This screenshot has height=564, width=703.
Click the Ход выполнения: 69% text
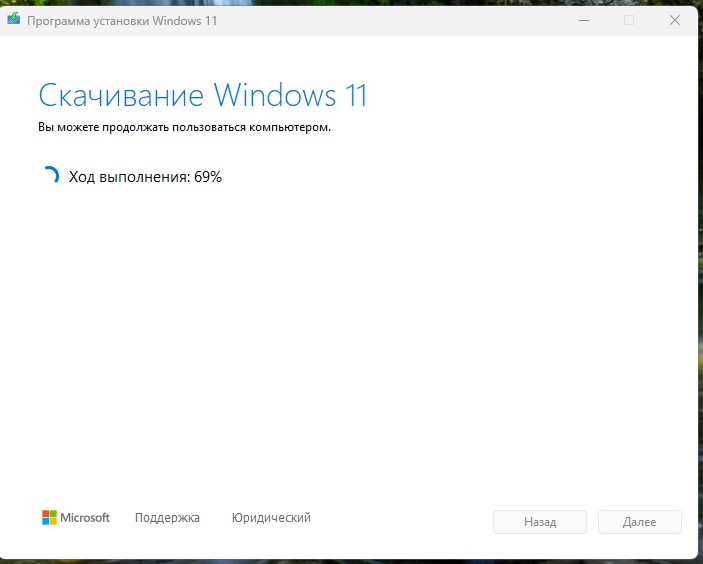[145, 177]
